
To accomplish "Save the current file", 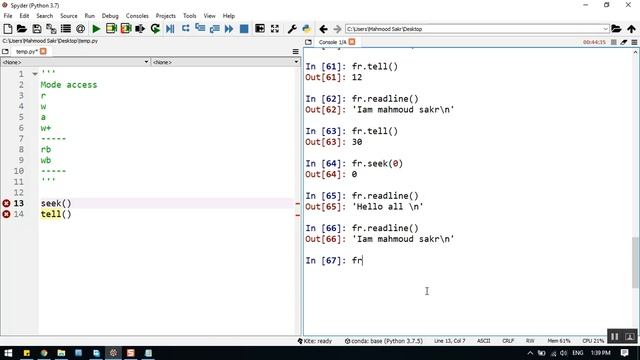I will coord(37,29).
